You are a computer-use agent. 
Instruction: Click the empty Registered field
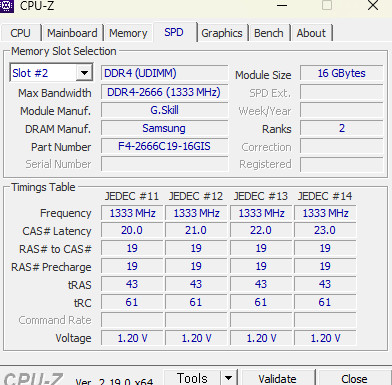pos(341,164)
